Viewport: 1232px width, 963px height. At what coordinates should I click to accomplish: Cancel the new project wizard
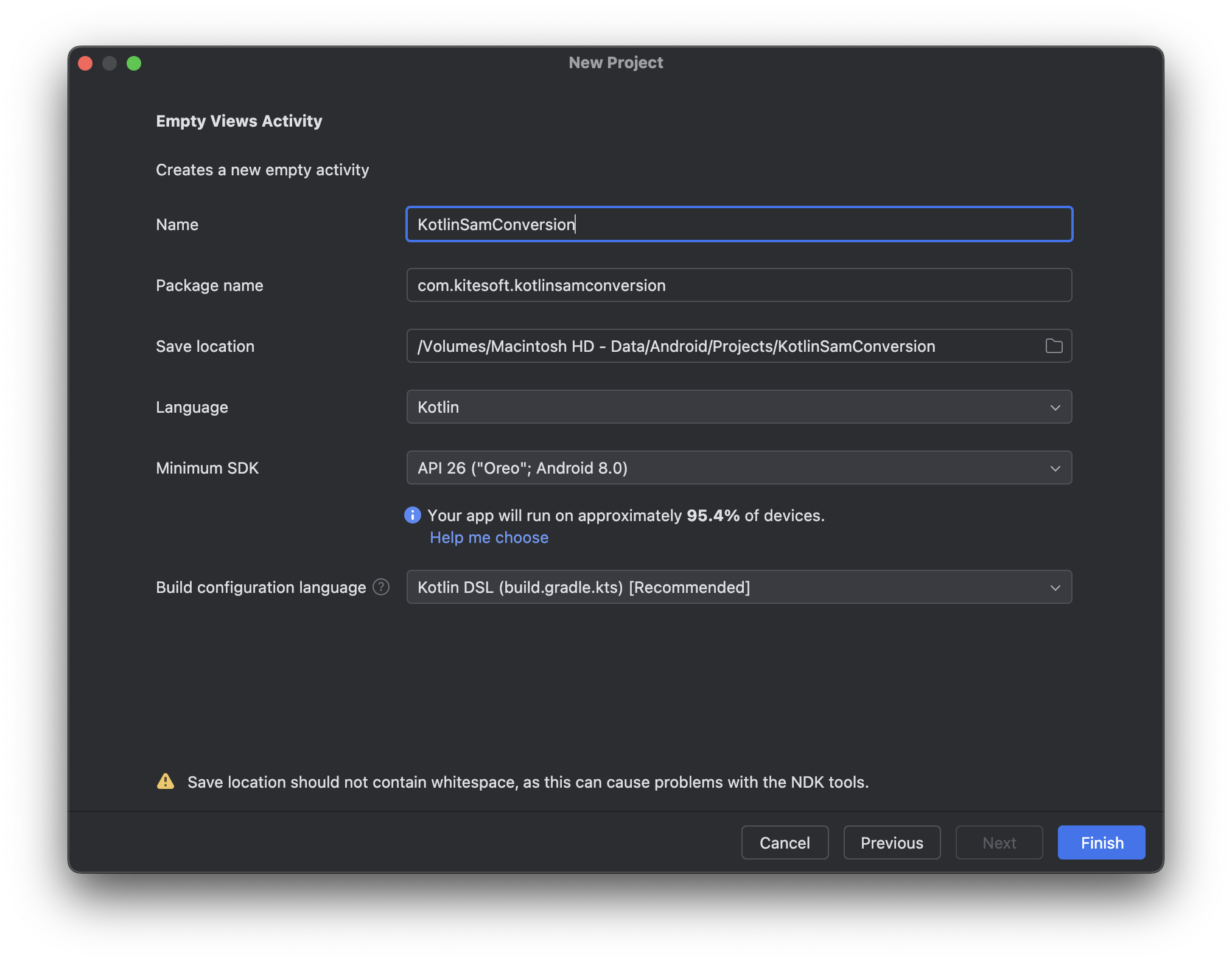[785, 842]
